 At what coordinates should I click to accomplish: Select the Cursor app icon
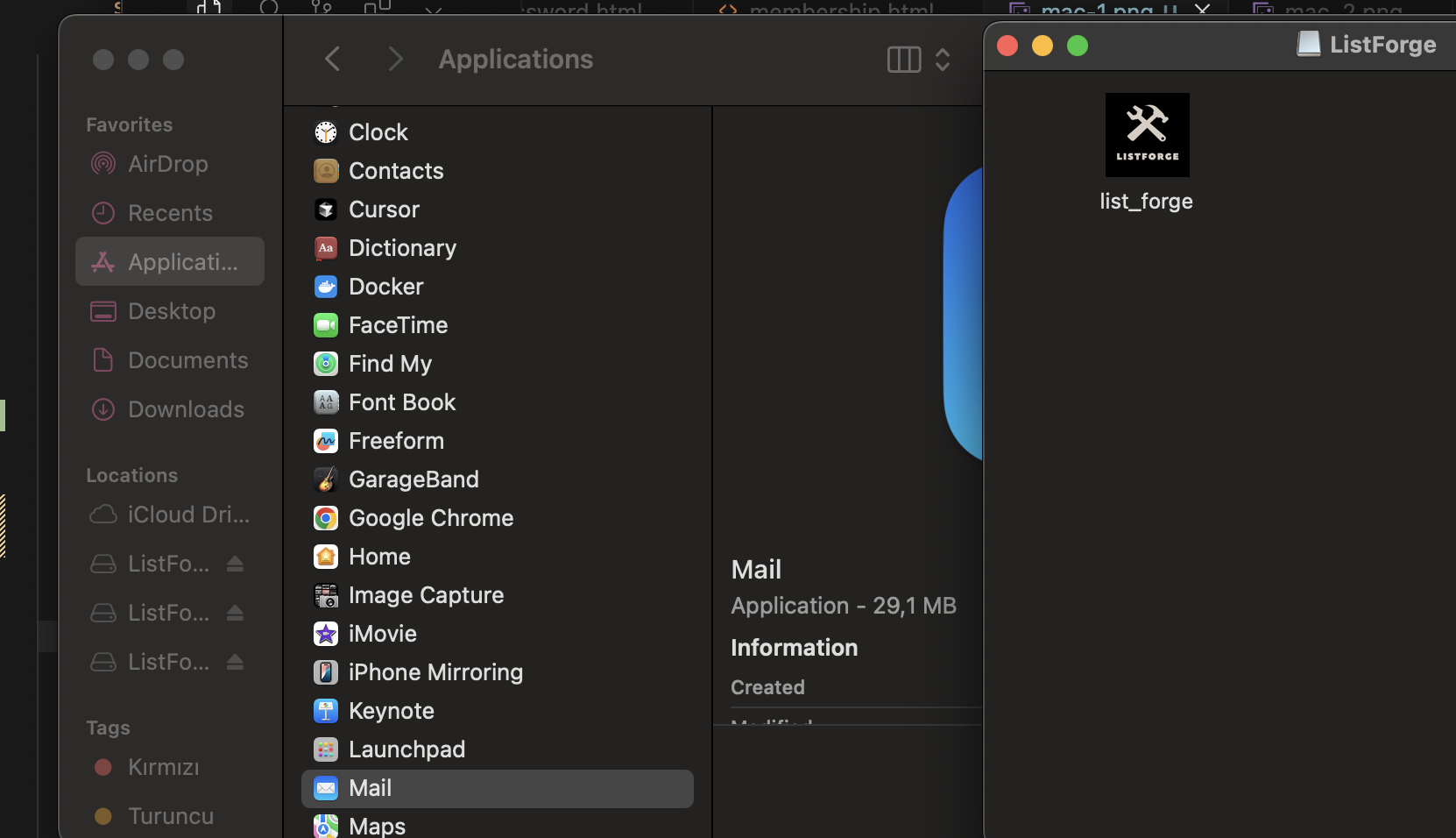point(326,209)
